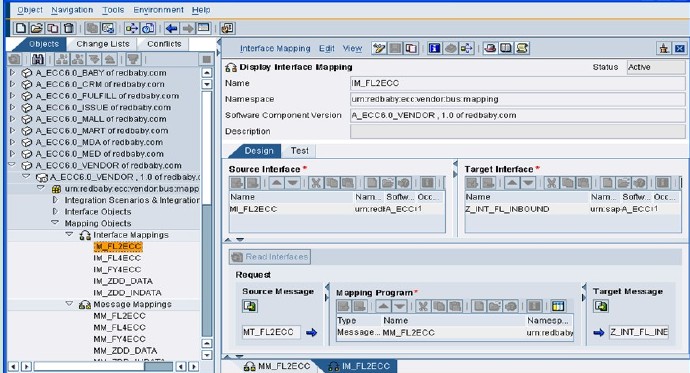
Task: Click the Source Message display icon
Action: click(250, 306)
